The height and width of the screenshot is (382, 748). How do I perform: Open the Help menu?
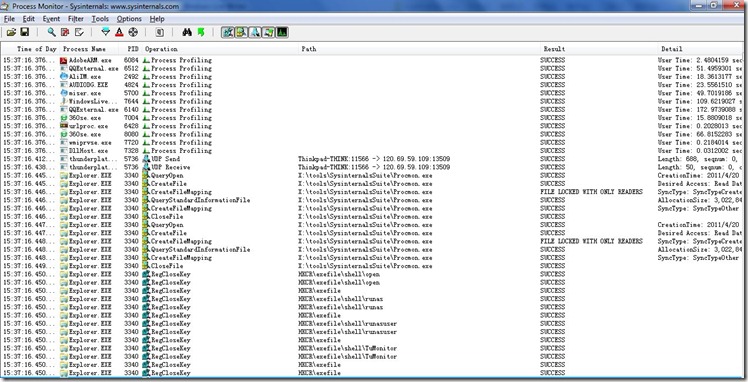pos(157,19)
